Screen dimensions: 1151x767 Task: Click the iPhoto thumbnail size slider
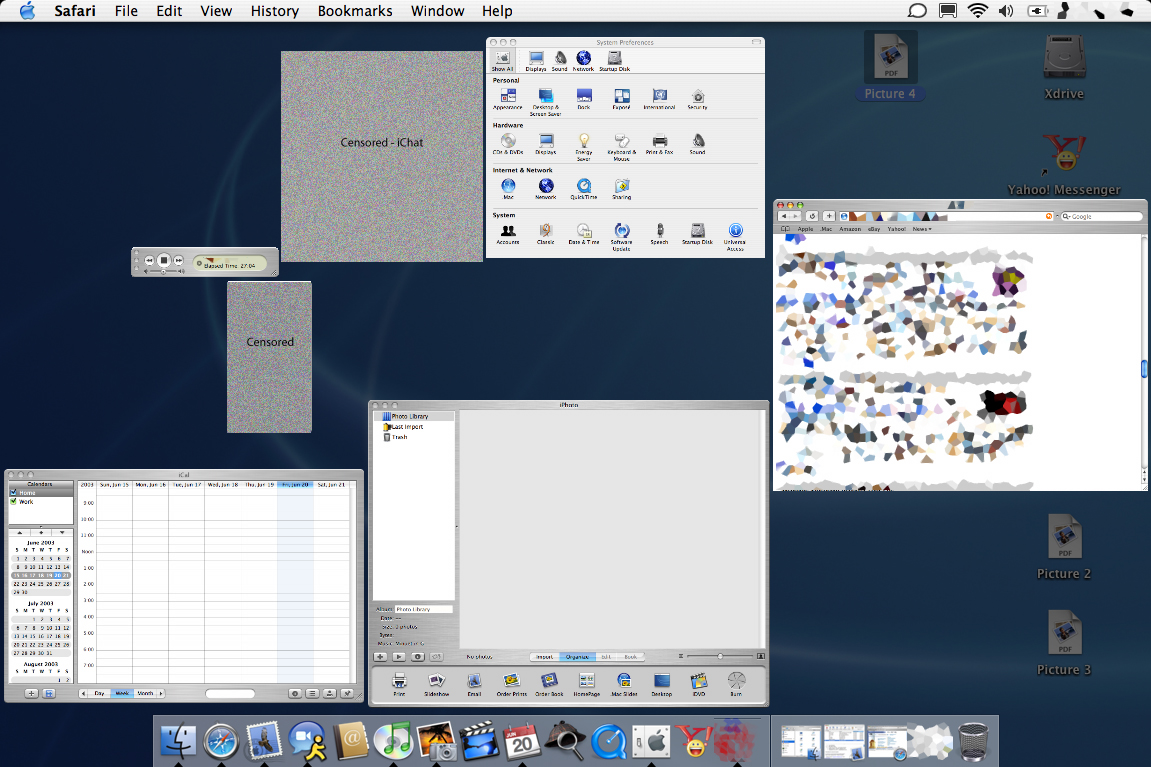point(719,656)
